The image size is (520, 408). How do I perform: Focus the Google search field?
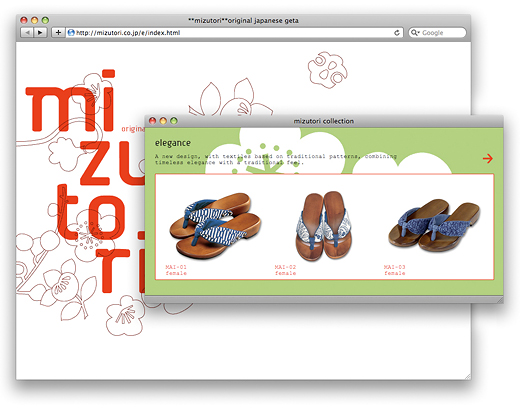point(437,33)
